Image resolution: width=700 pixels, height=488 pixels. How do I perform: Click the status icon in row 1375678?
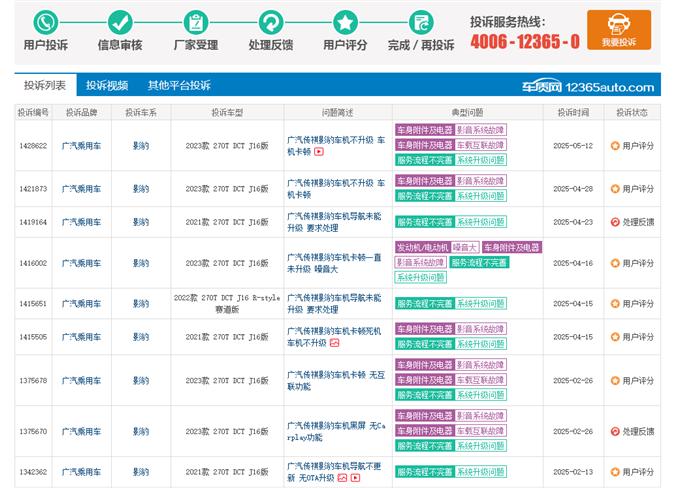click(x=615, y=380)
